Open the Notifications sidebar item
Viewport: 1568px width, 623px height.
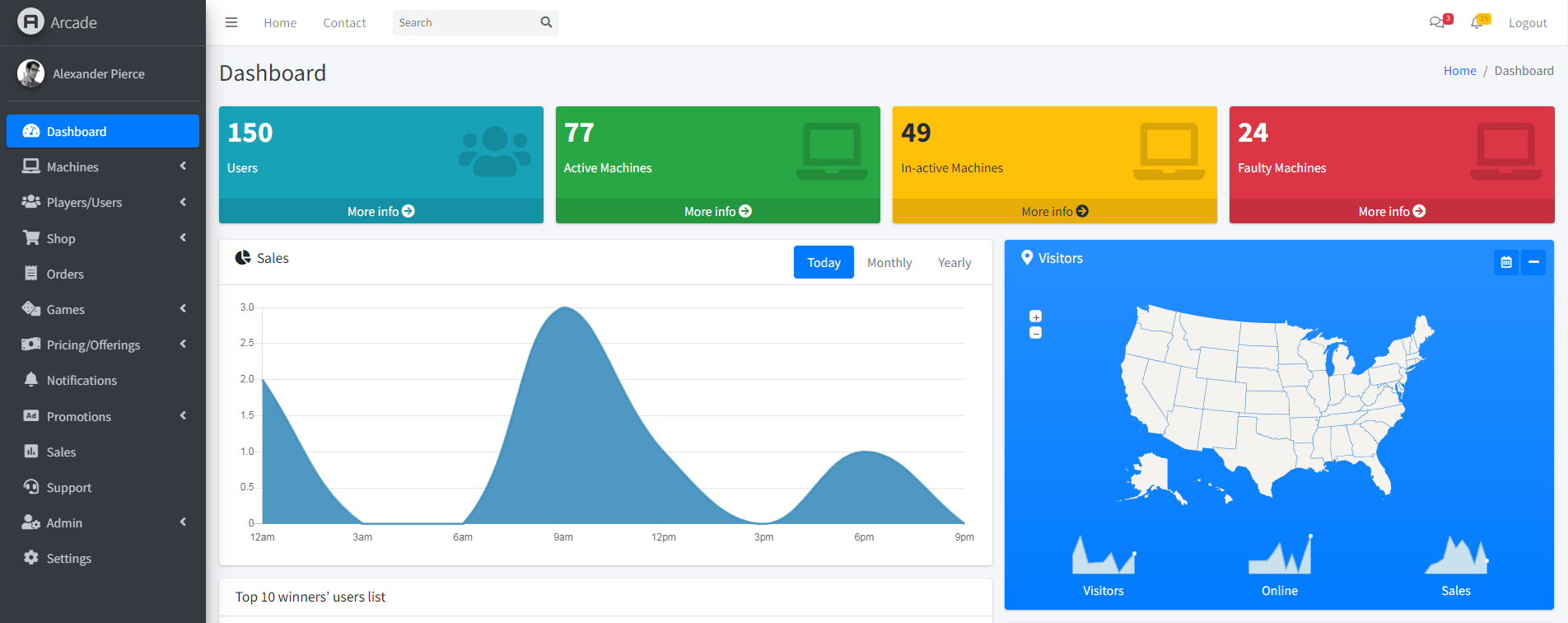[x=103, y=380]
